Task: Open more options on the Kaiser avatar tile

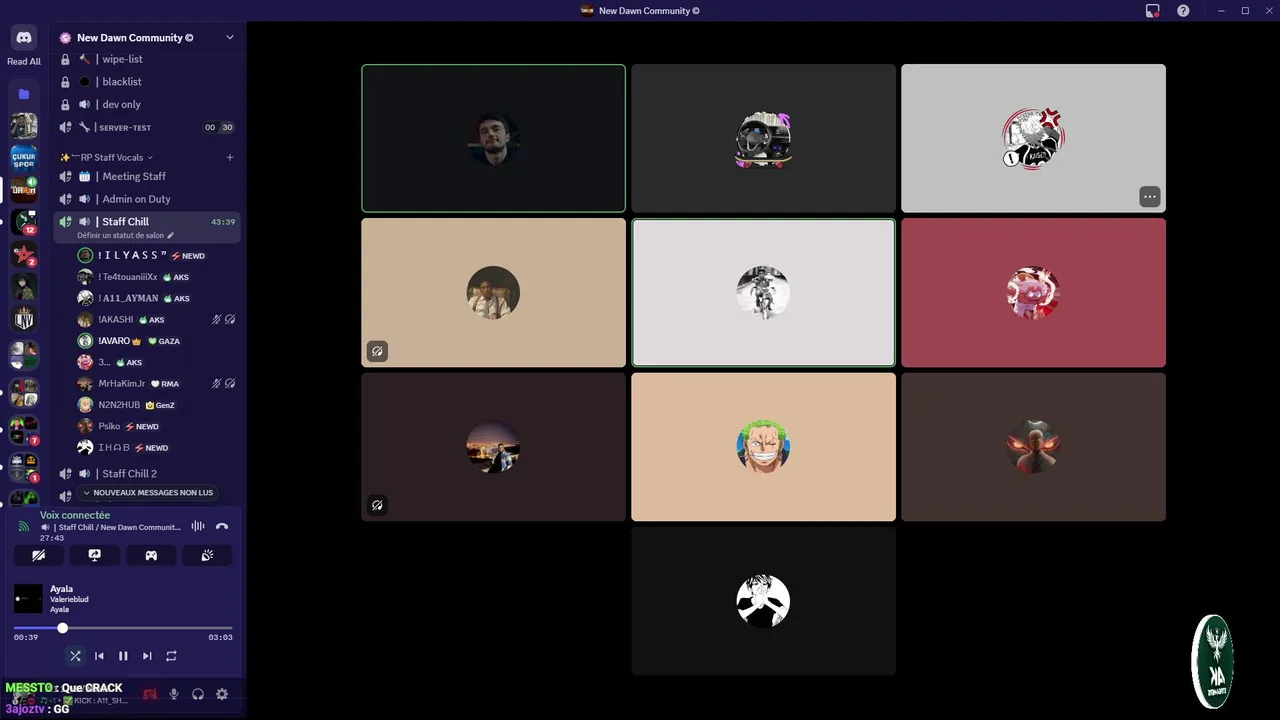Action: 1150,197
